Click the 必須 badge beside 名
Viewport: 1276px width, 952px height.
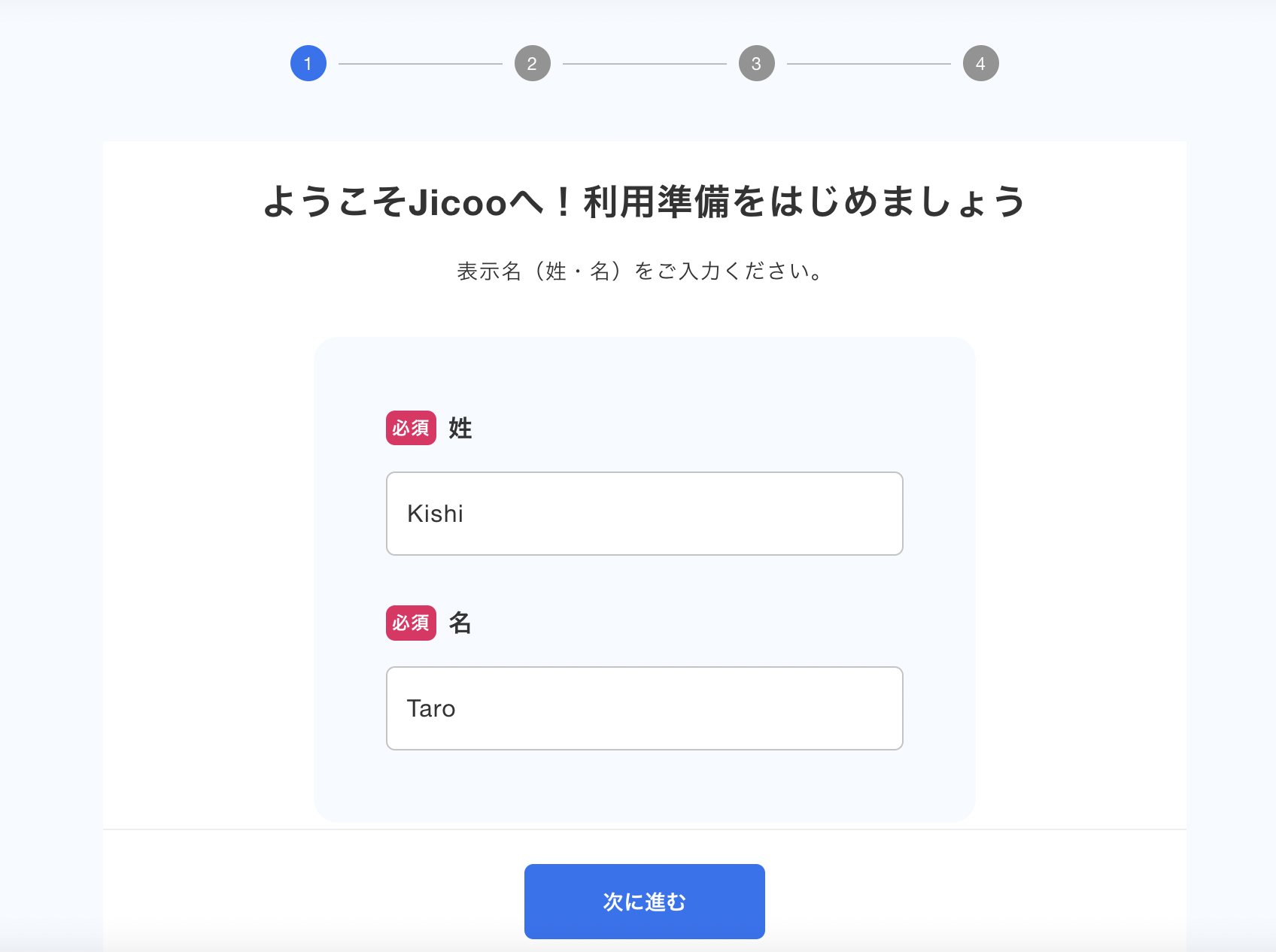tap(411, 623)
